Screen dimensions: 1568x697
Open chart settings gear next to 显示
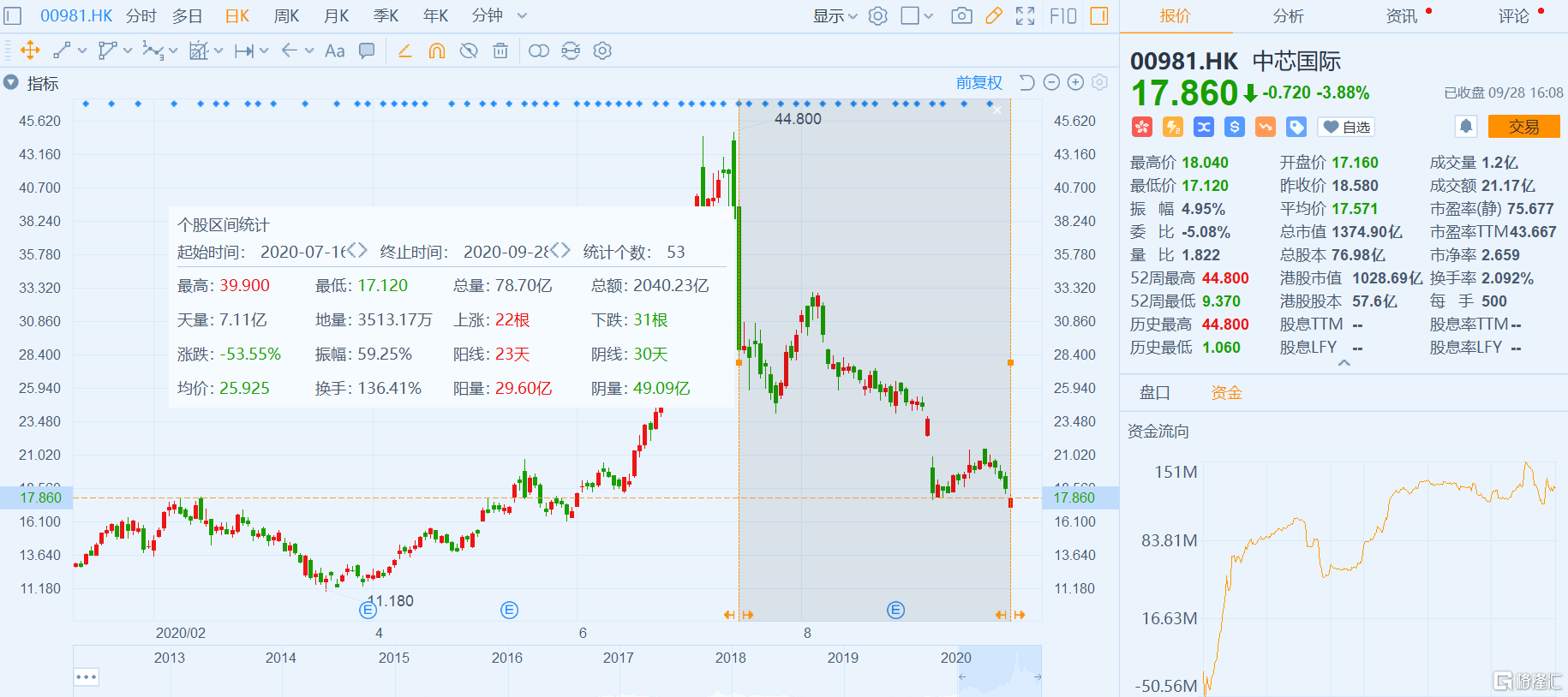point(878,15)
